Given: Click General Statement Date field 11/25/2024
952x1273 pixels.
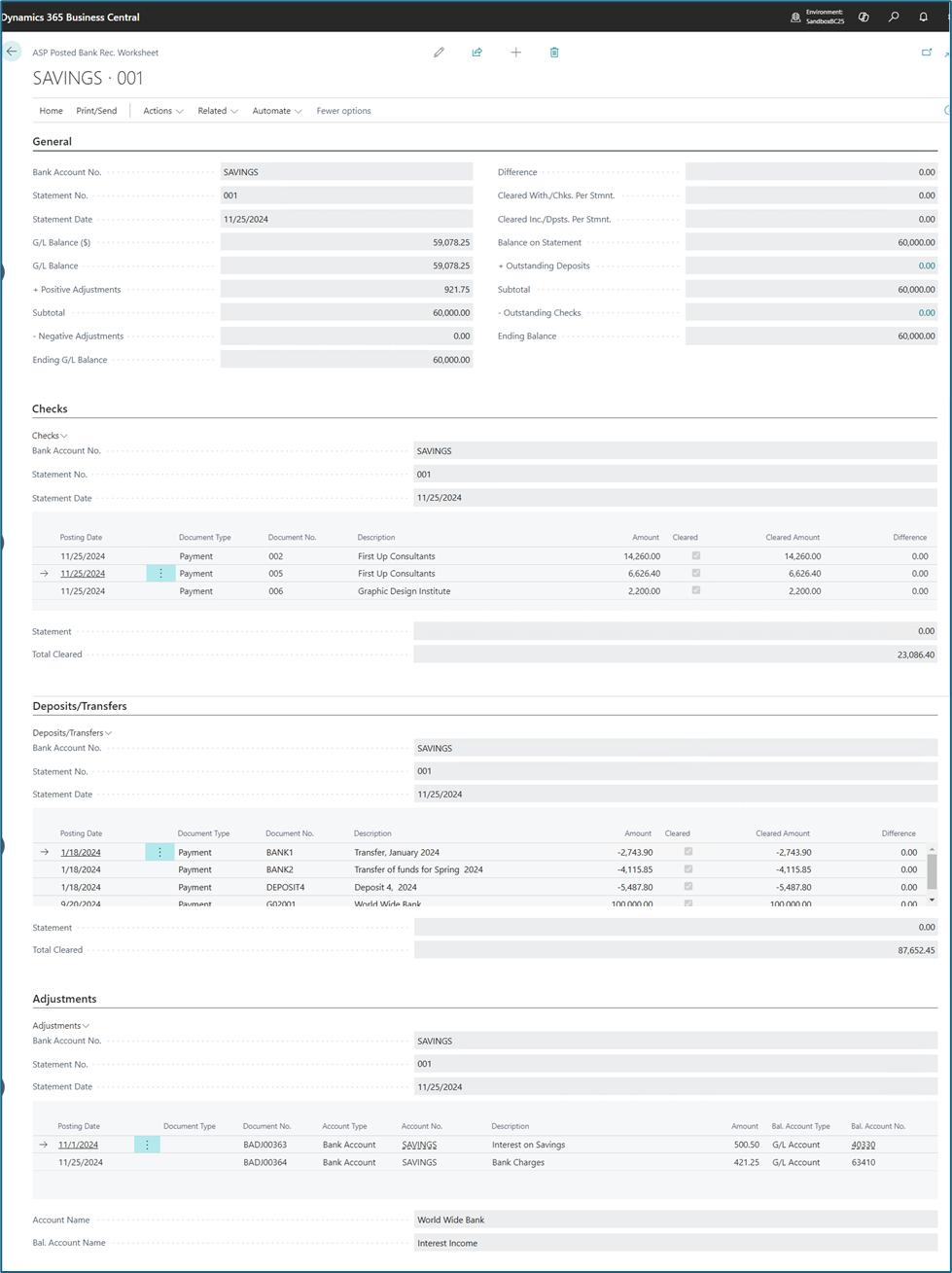Looking at the screenshot, I should coord(346,219).
